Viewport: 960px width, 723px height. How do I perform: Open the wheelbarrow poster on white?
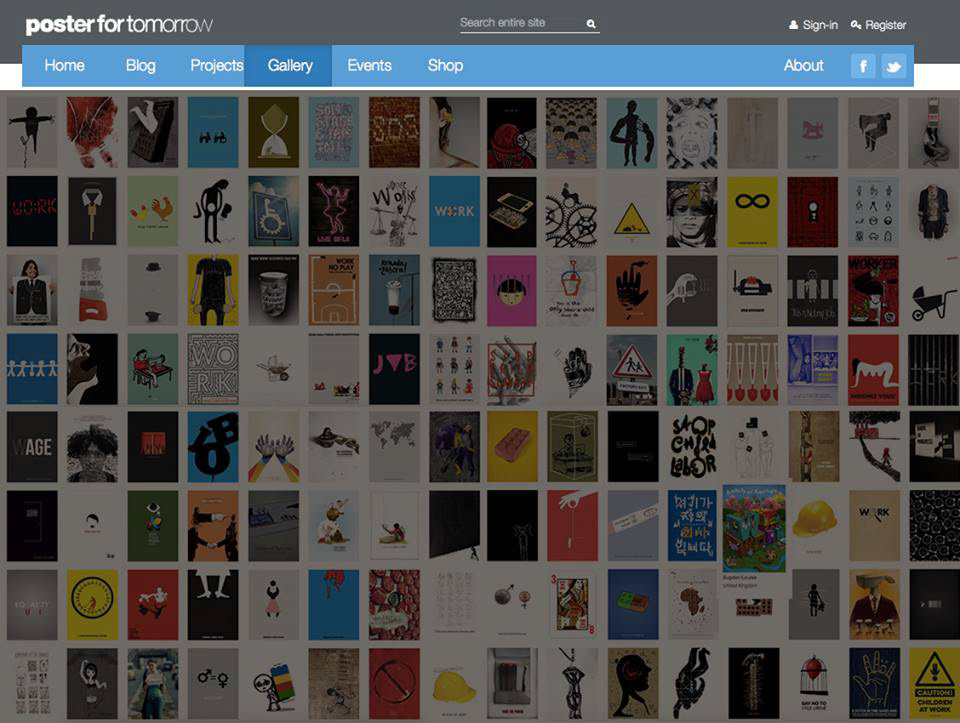coord(934,290)
